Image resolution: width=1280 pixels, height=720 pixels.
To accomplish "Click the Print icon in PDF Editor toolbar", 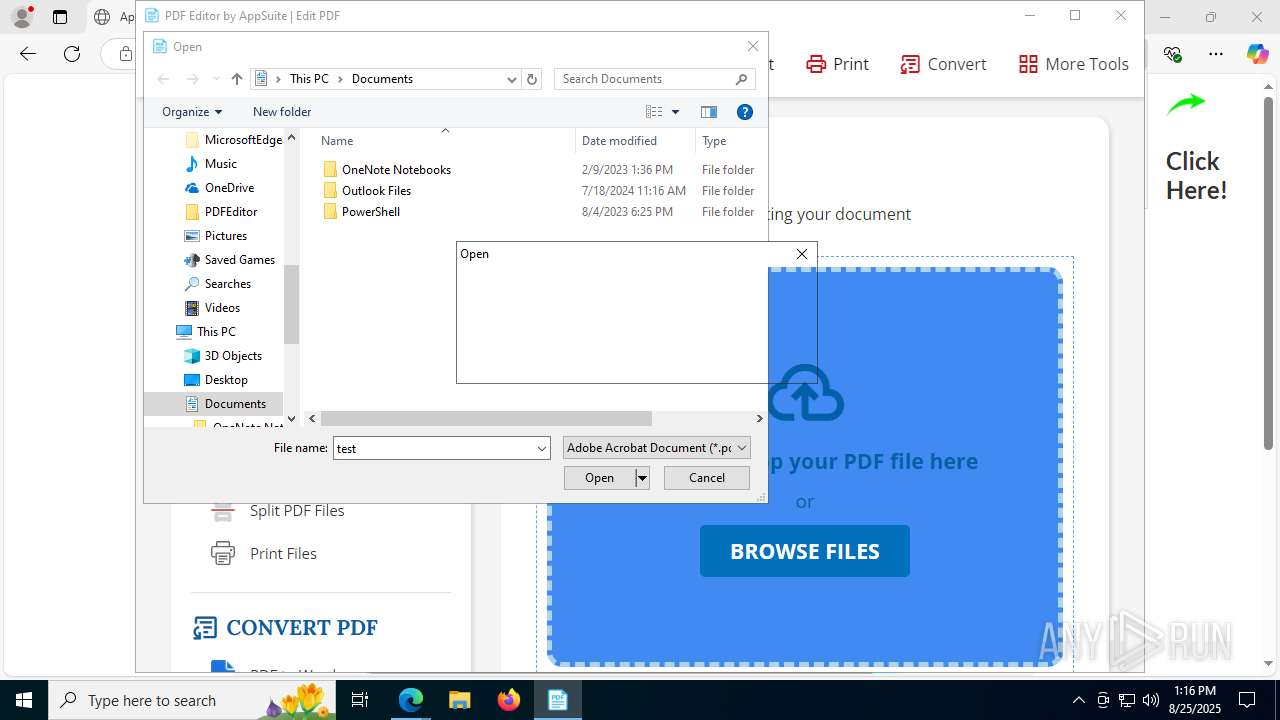I will [817, 64].
